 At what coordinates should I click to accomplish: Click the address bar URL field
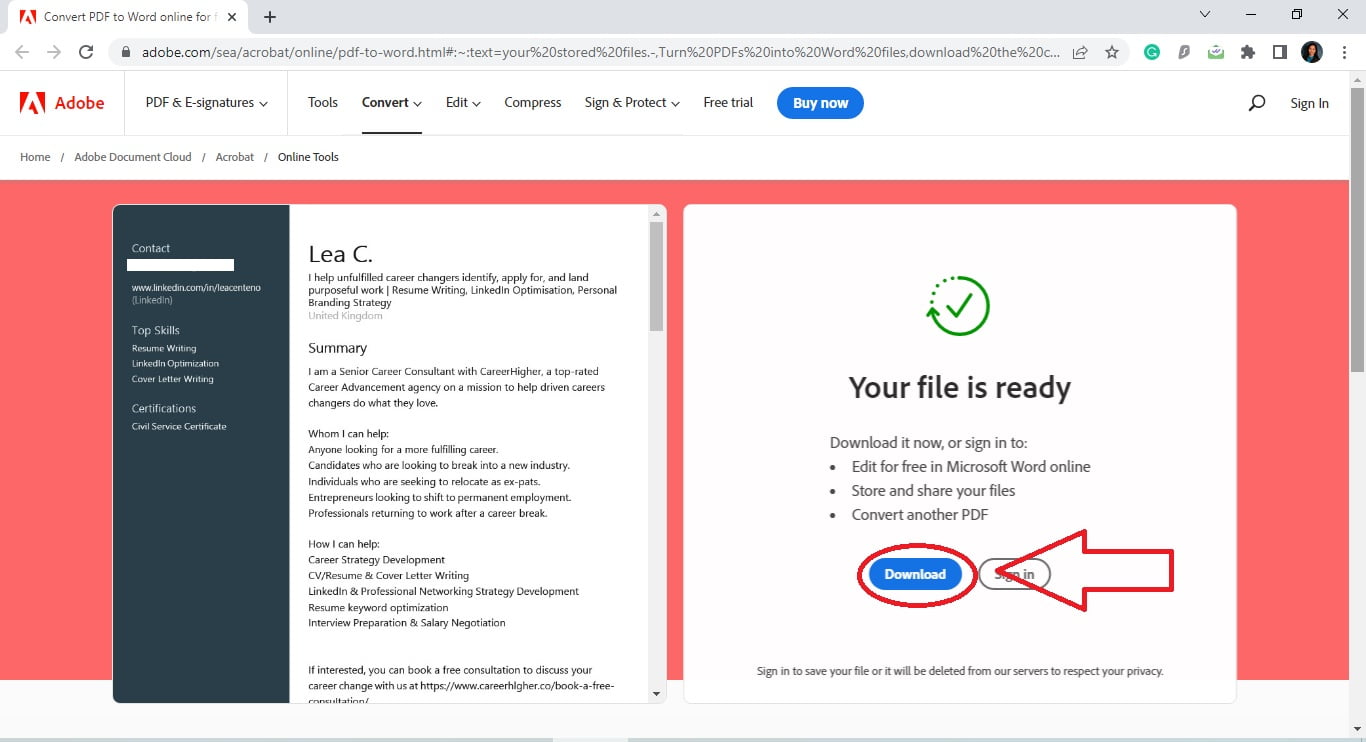(x=600, y=53)
